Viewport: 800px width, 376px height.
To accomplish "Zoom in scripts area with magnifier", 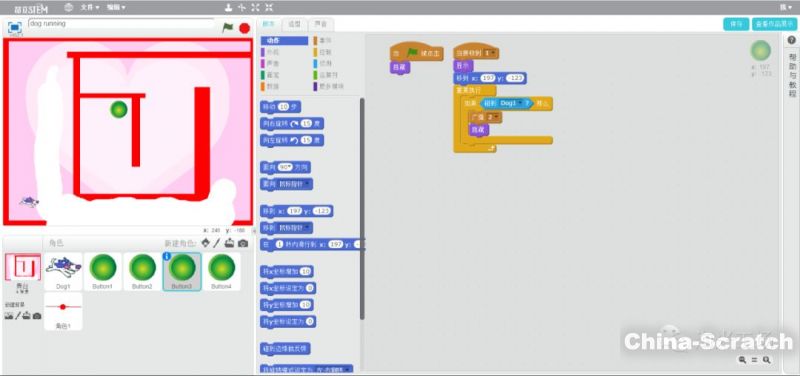I will click(766, 360).
